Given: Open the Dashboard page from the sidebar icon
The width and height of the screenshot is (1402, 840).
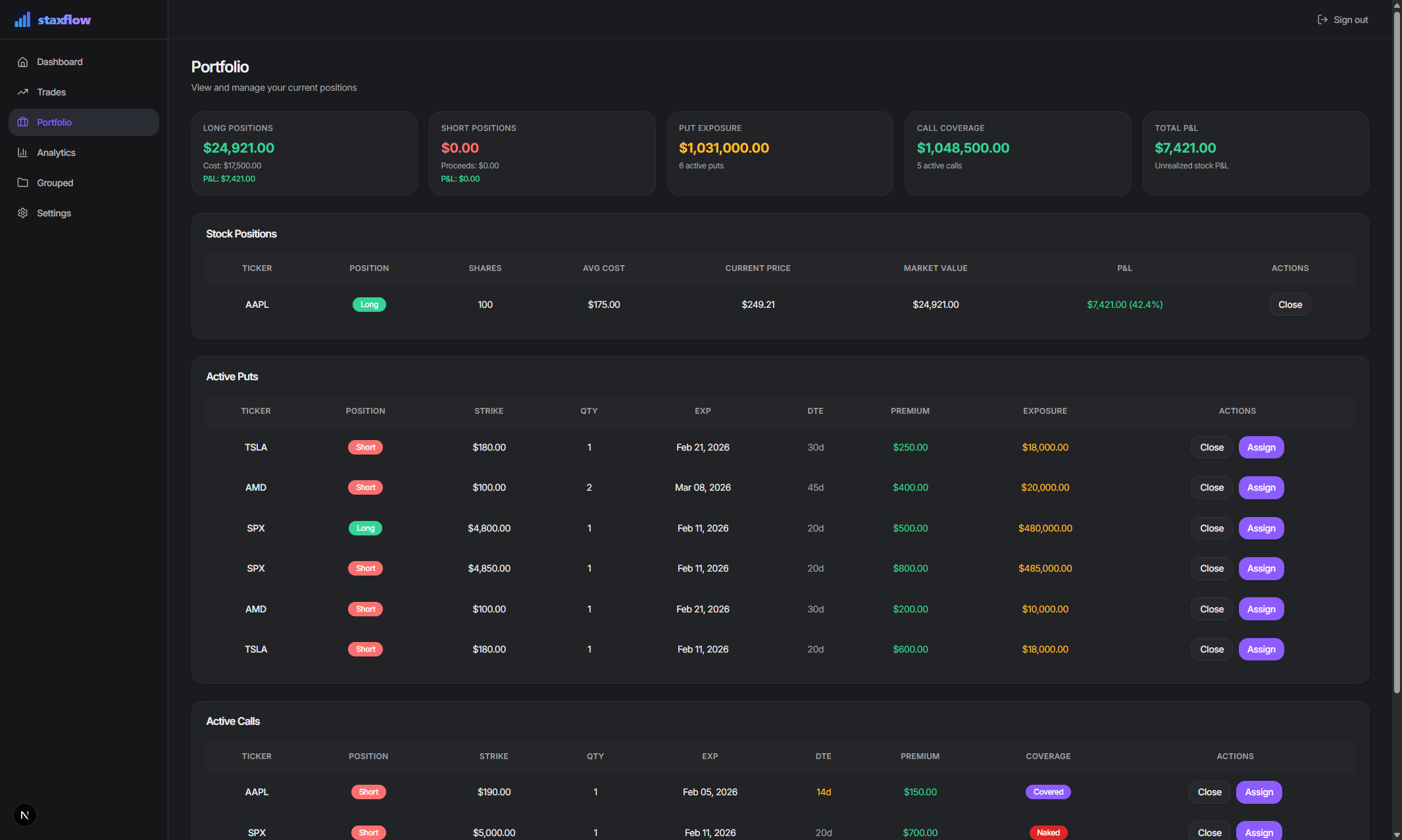Looking at the screenshot, I should click(x=23, y=61).
